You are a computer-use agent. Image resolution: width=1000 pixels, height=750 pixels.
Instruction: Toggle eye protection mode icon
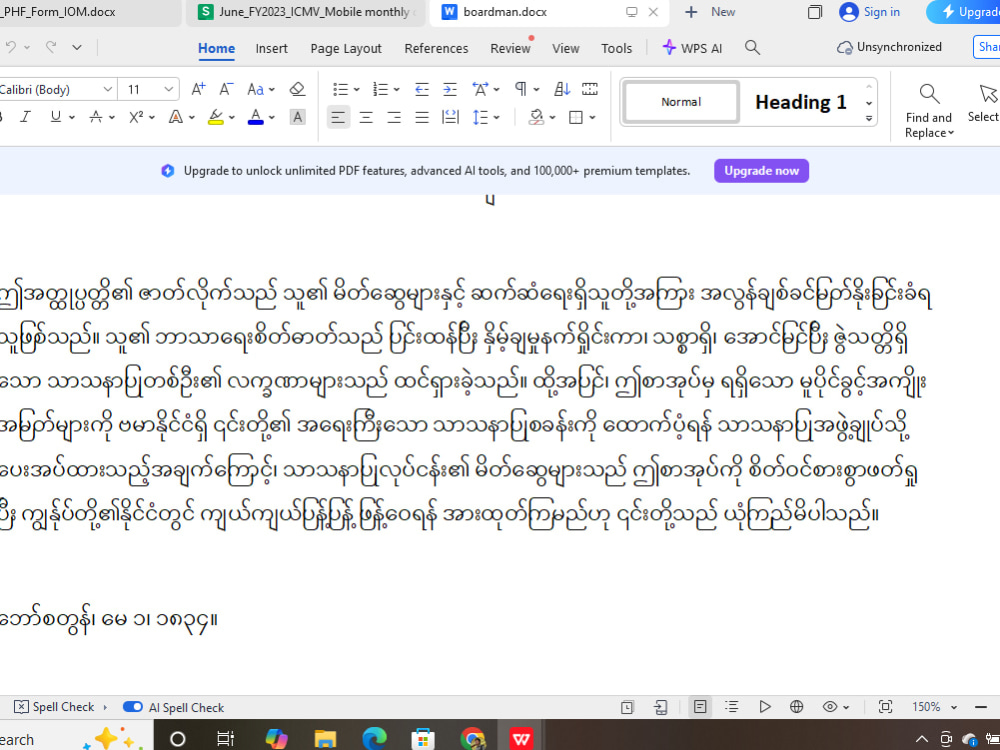(x=830, y=707)
